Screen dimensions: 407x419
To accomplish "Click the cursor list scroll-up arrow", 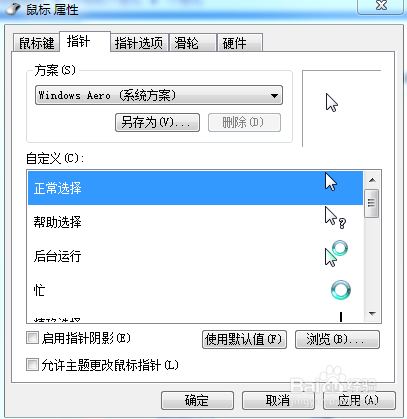I will (x=372, y=180).
